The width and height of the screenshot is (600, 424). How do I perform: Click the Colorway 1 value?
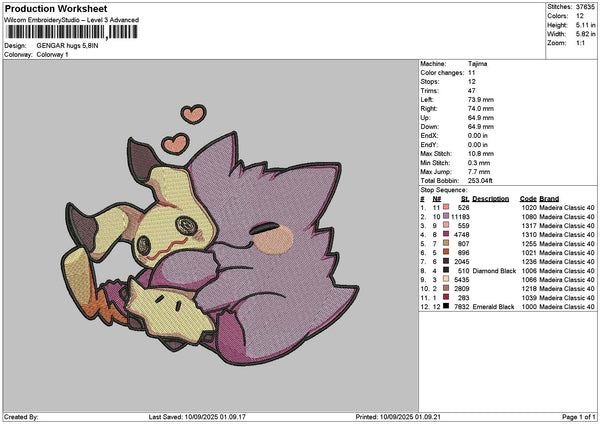pos(52,55)
